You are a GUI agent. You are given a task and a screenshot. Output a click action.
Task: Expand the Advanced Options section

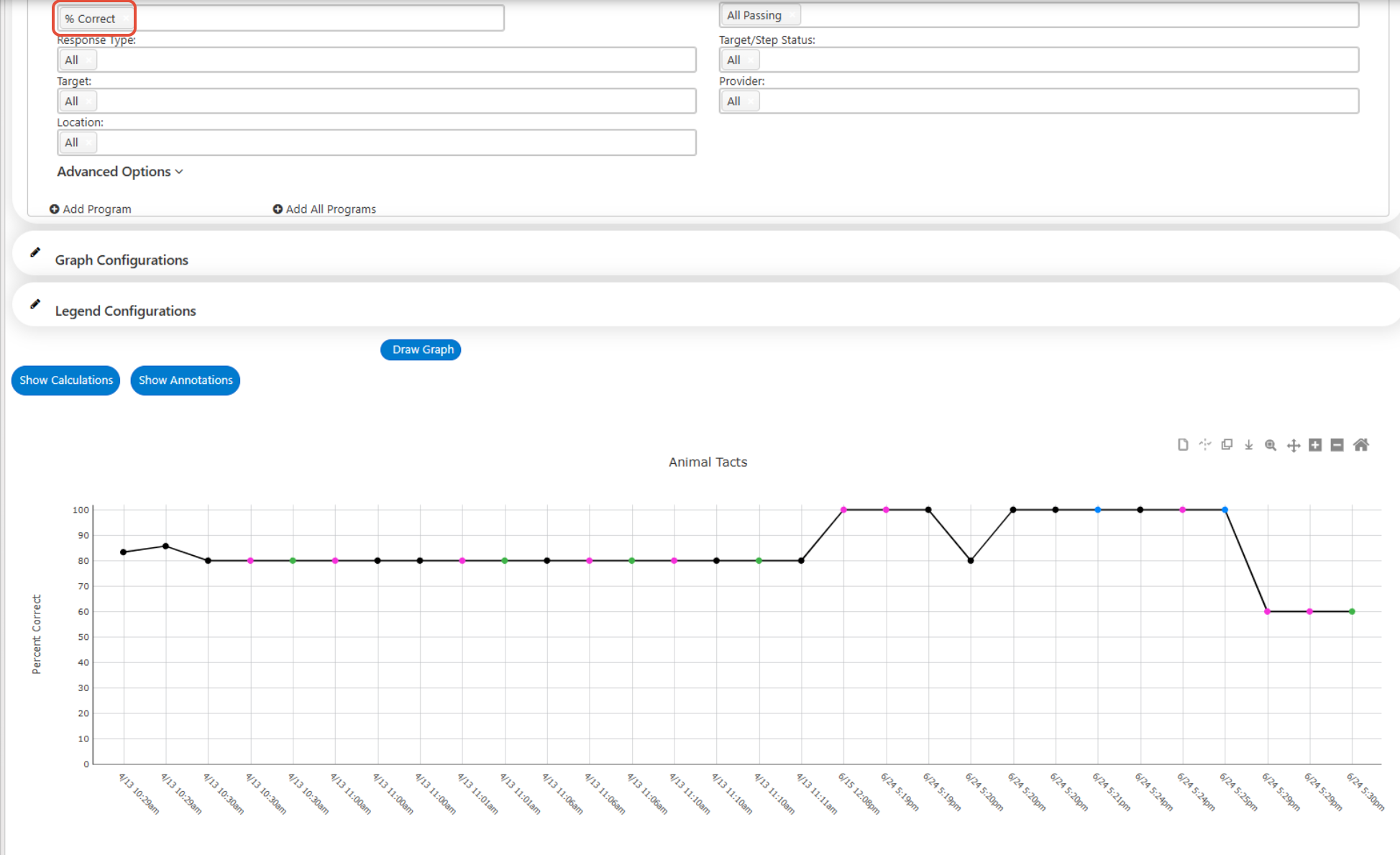pos(120,172)
